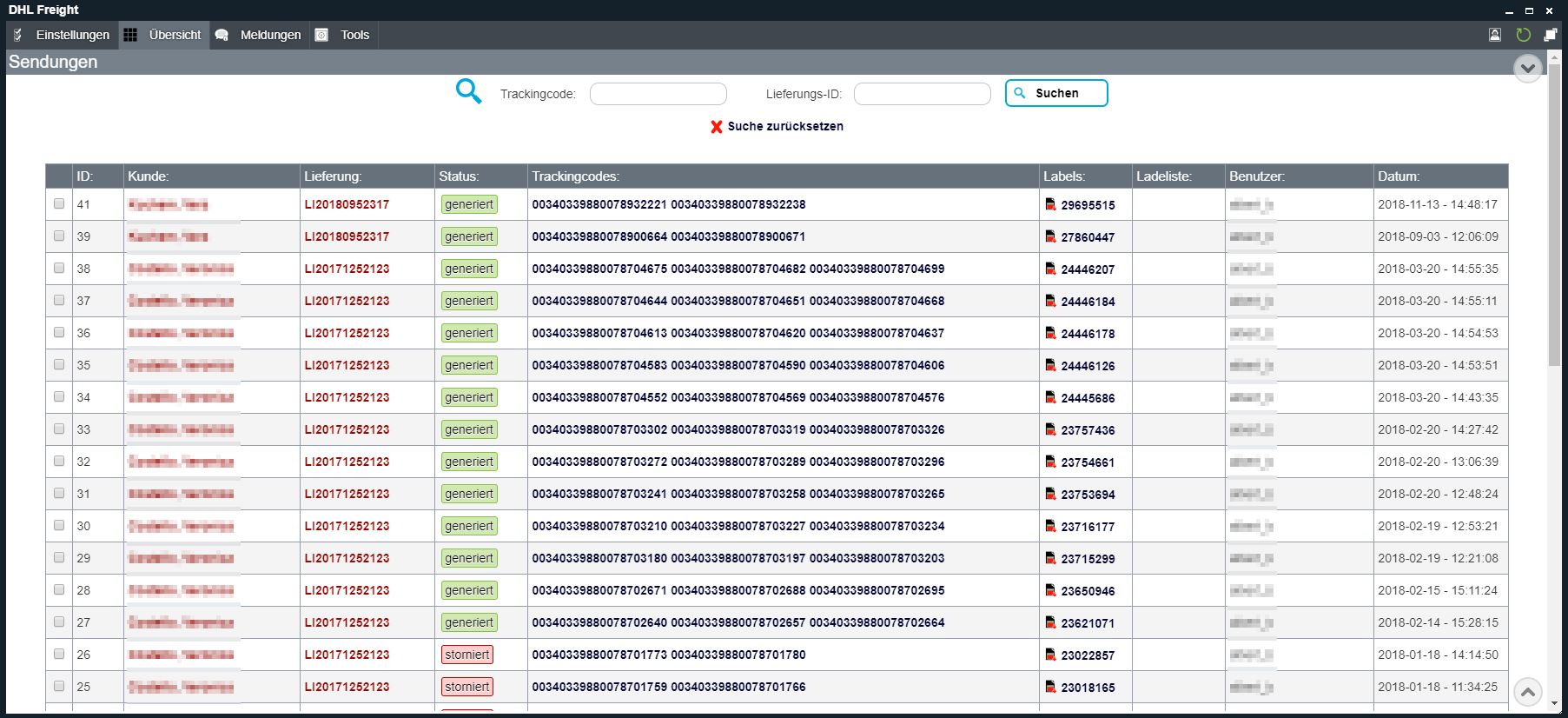1568x718 pixels.
Task: Tick the checkbox for shipment ID 39
Action: tap(59, 236)
